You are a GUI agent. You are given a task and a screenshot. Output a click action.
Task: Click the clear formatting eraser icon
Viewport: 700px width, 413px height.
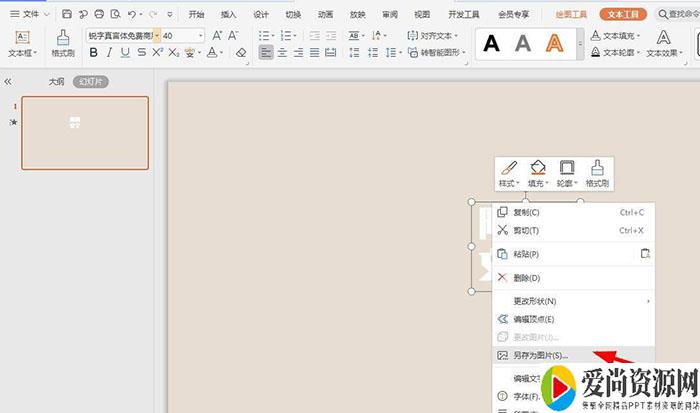pos(240,52)
